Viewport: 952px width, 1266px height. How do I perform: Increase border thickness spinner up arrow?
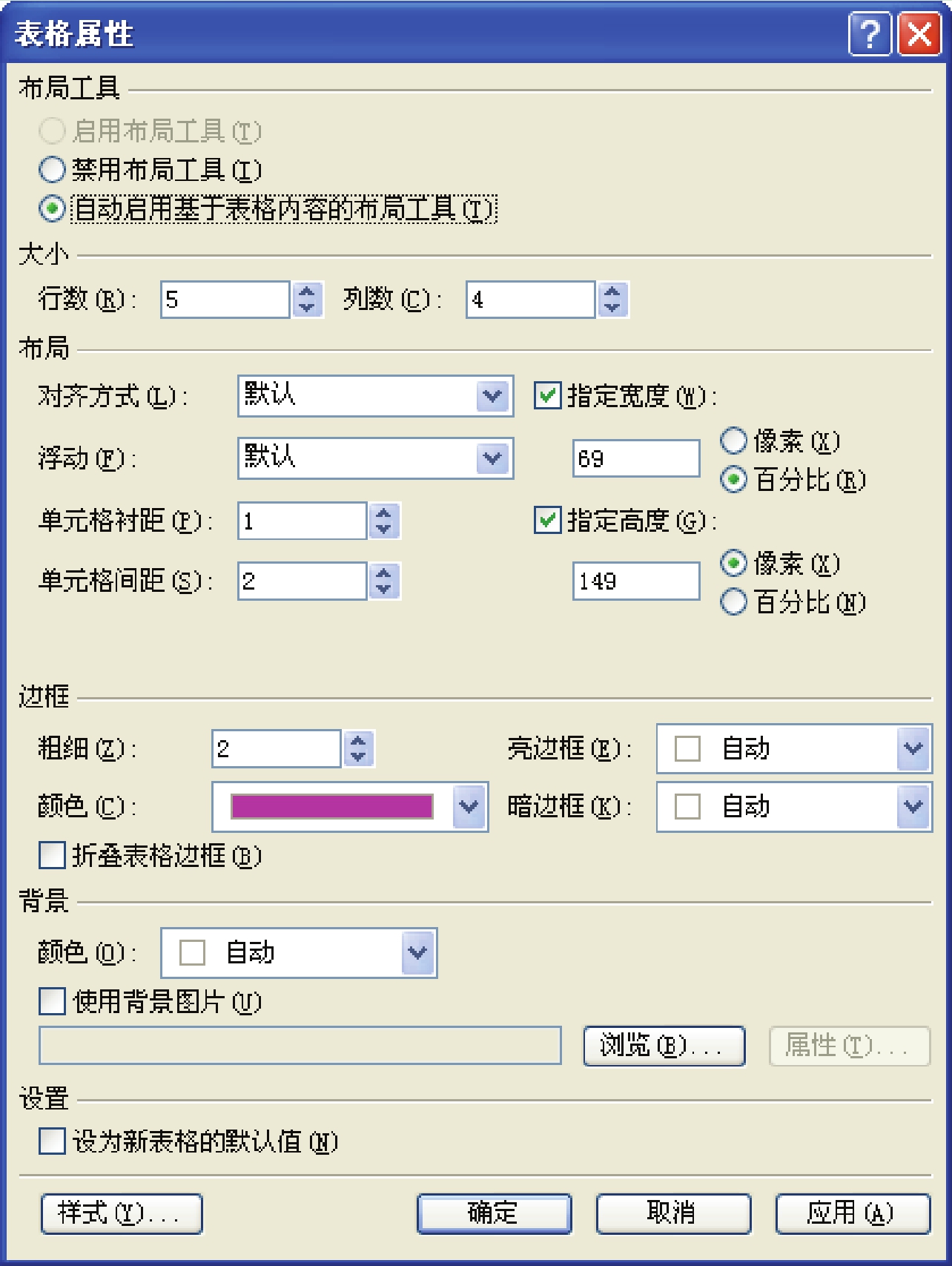pyautogui.click(x=358, y=740)
